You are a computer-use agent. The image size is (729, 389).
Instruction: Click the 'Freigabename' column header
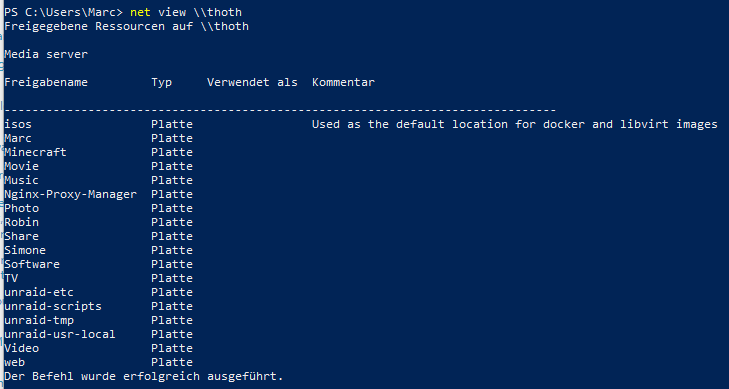[46, 82]
